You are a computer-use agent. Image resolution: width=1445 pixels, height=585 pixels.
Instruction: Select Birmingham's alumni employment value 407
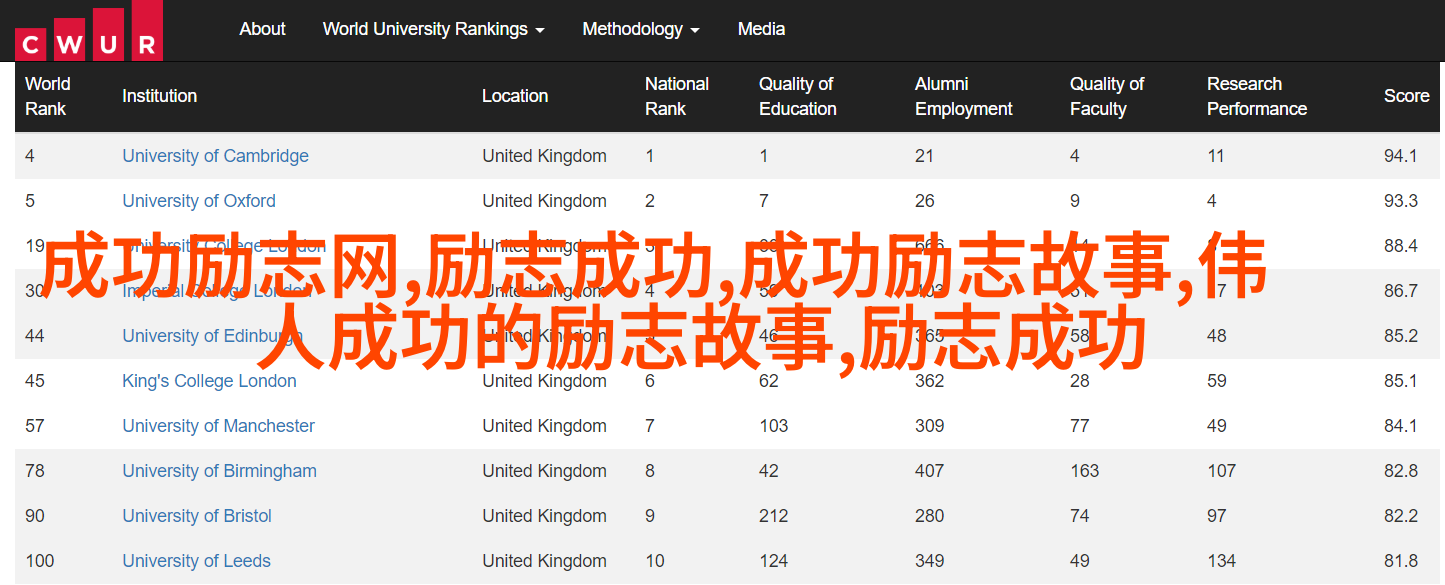(929, 471)
